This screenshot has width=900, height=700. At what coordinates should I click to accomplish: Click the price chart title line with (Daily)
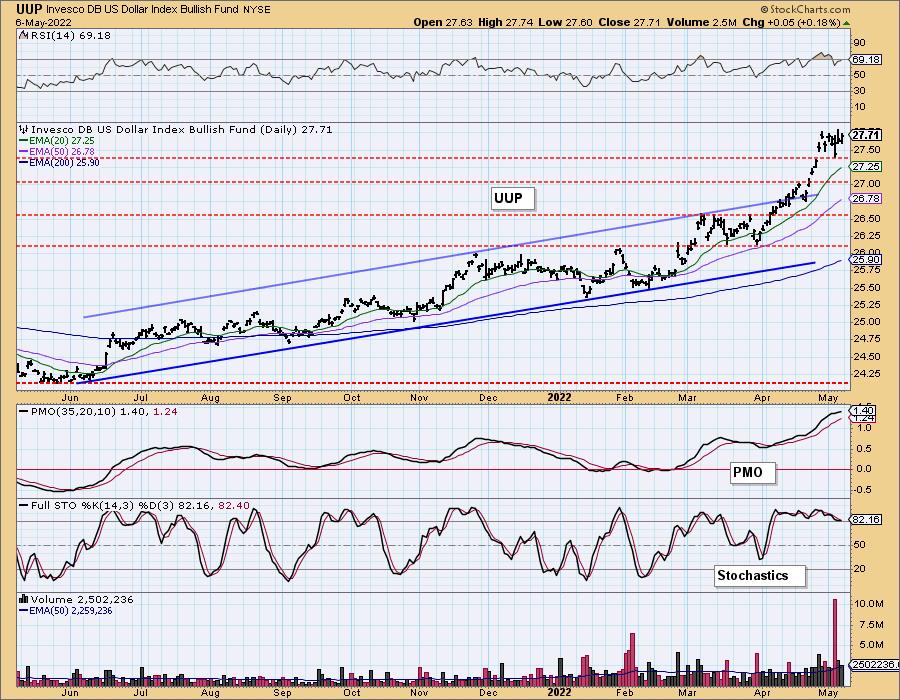tap(176, 130)
